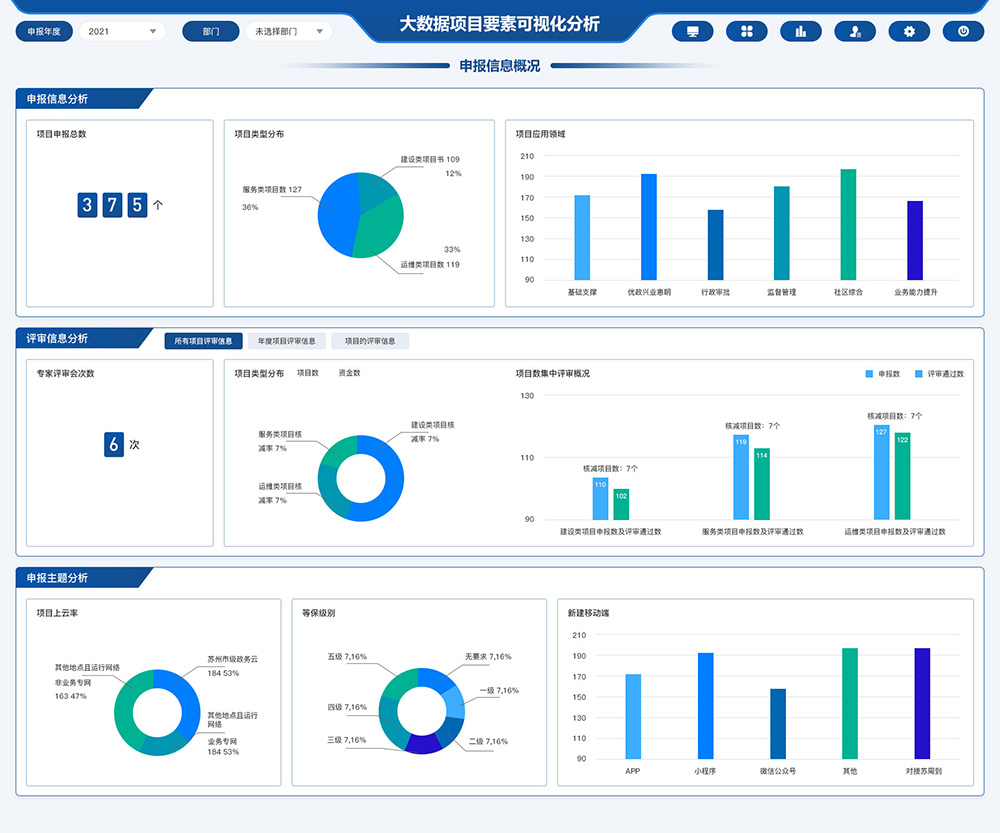Click the 大数据项目要素可视化分析 title
Screen dimensions: 1000x833
(499, 24)
